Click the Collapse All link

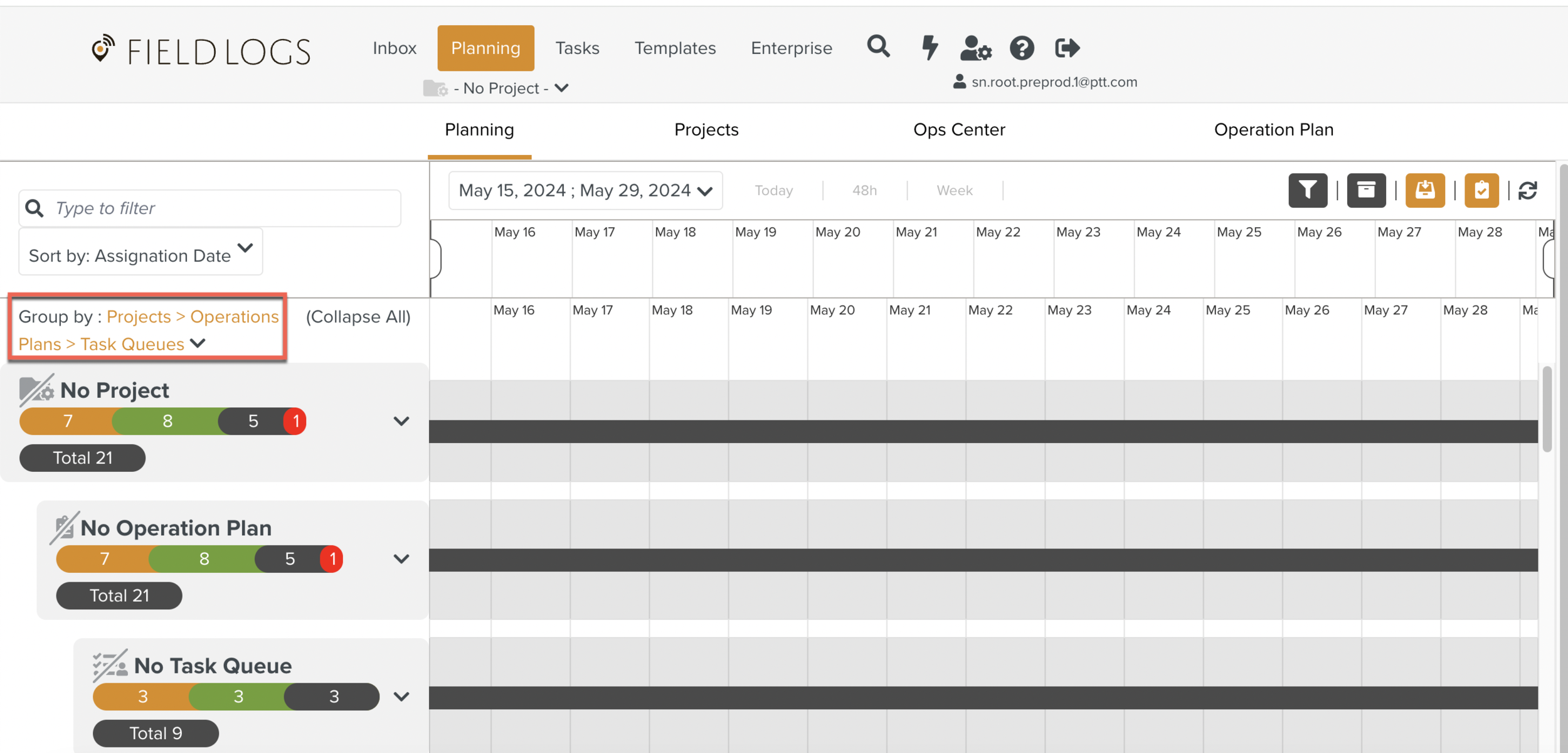(x=357, y=316)
